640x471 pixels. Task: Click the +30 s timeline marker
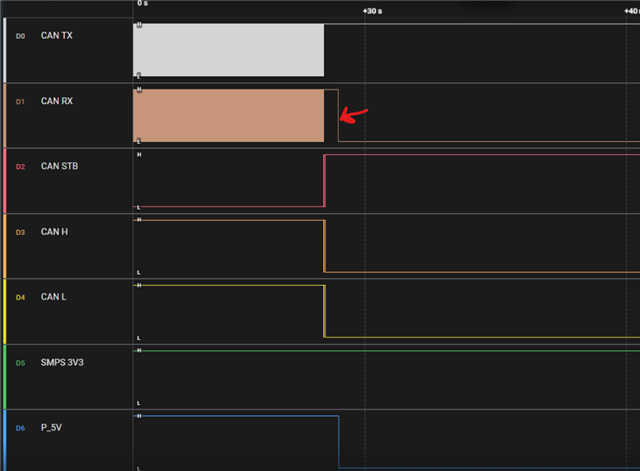click(372, 11)
